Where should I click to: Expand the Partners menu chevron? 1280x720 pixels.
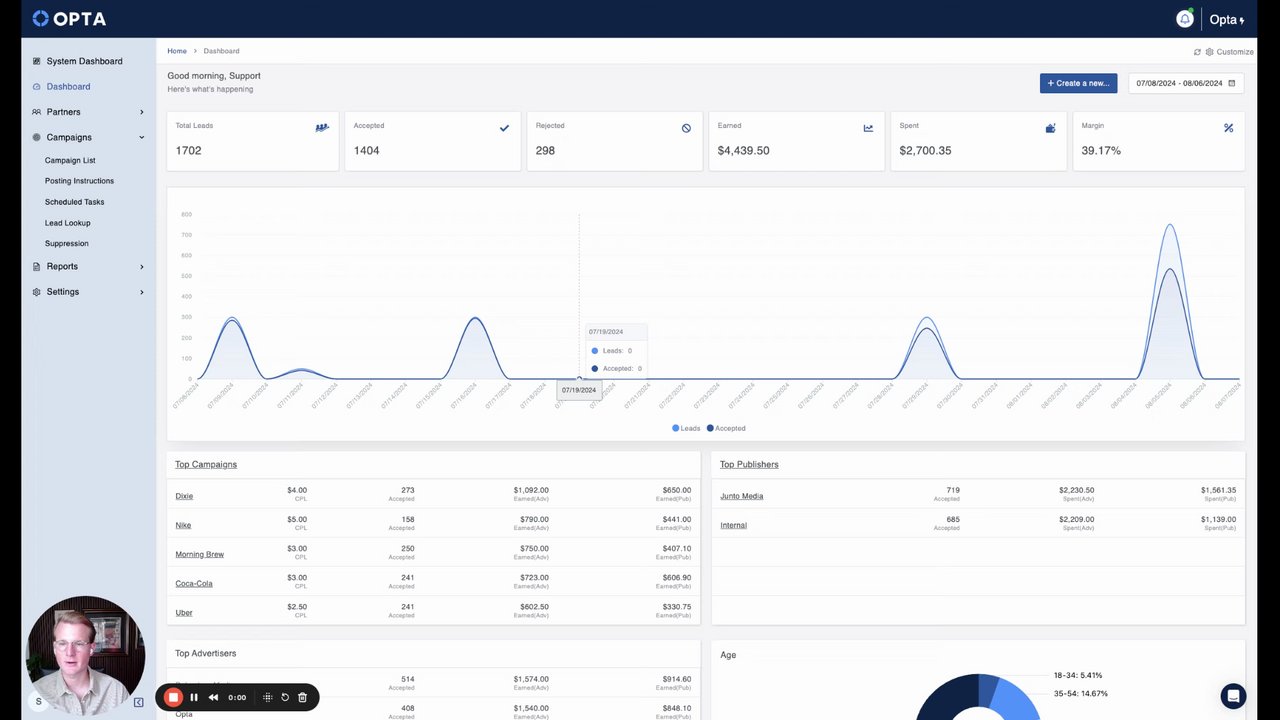(x=142, y=112)
